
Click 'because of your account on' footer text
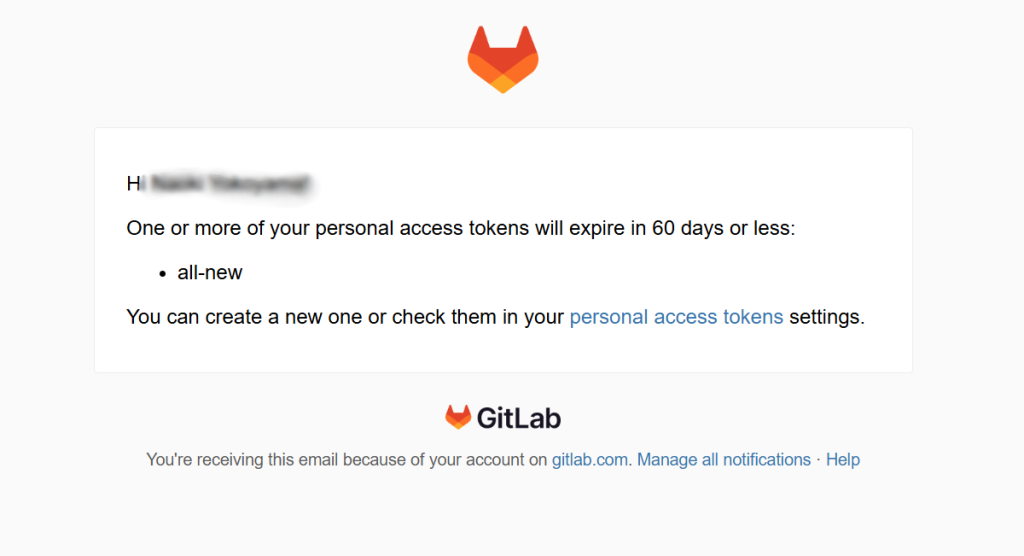[x=445, y=459]
